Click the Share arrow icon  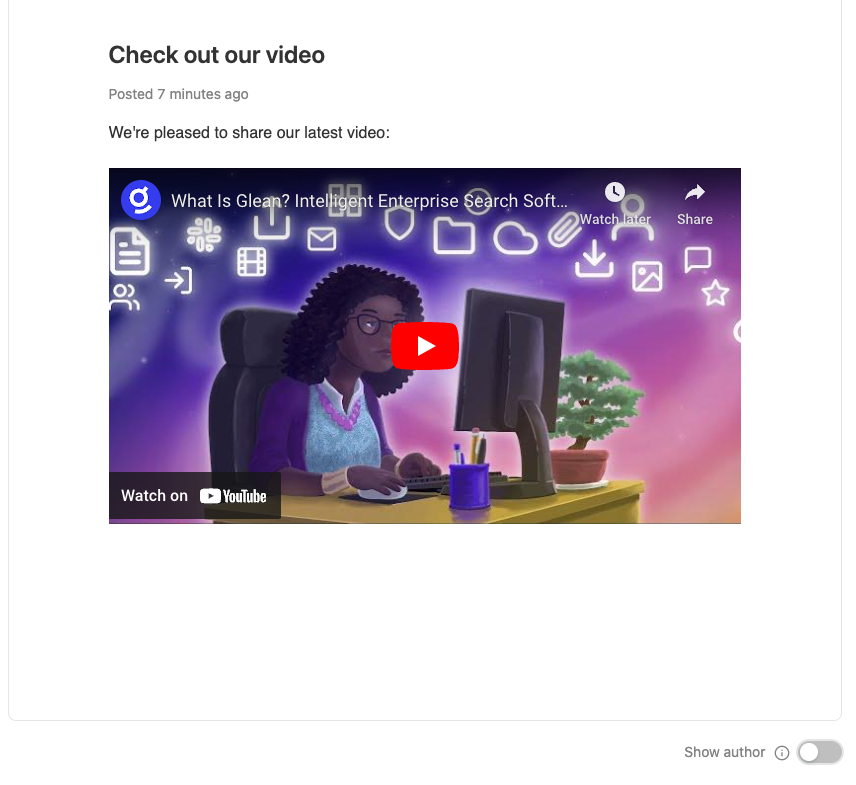tap(694, 192)
